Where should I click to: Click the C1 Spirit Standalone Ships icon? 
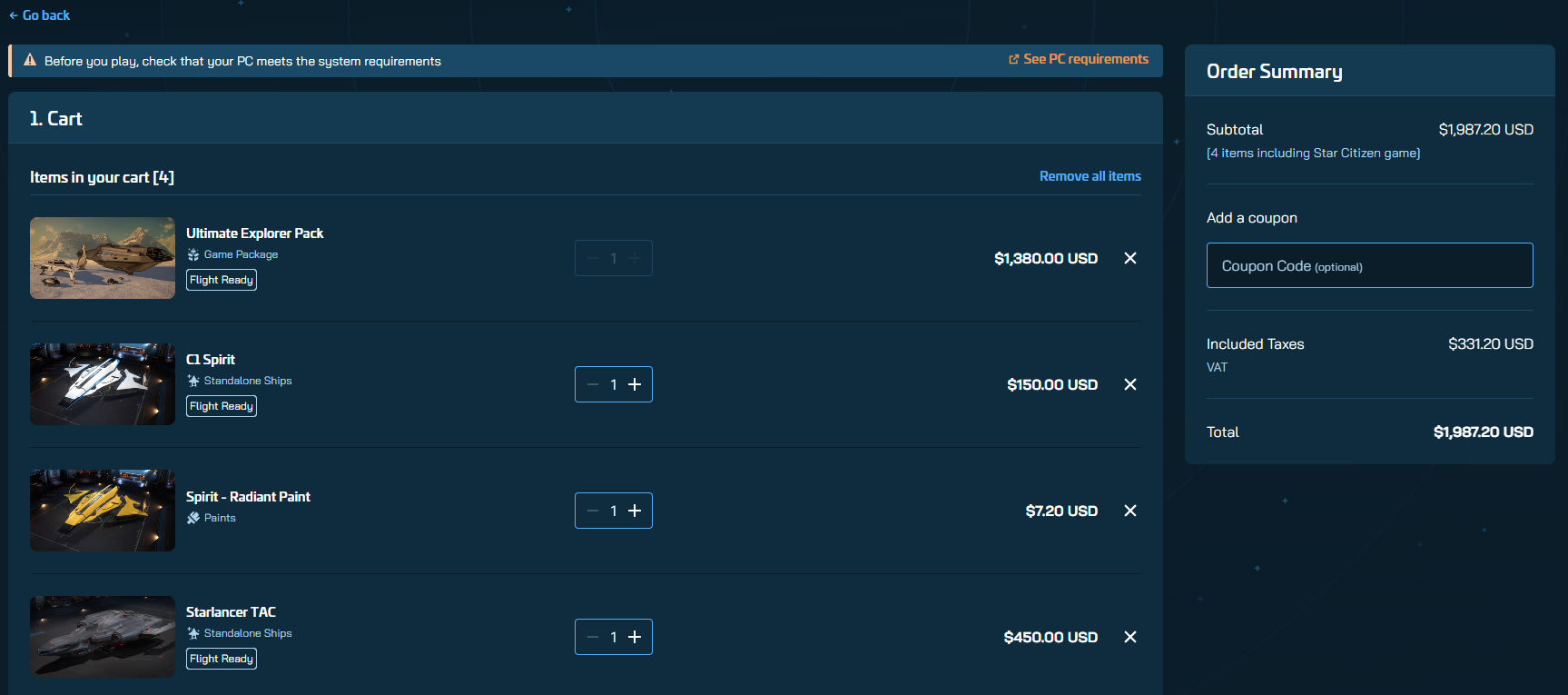click(x=193, y=381)
